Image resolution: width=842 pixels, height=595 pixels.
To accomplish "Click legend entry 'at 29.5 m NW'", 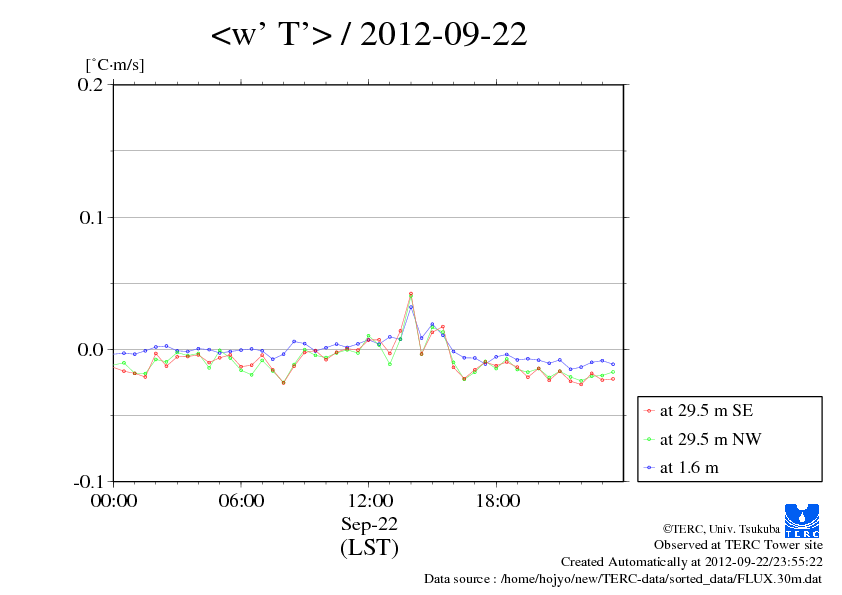I will 710,439.
